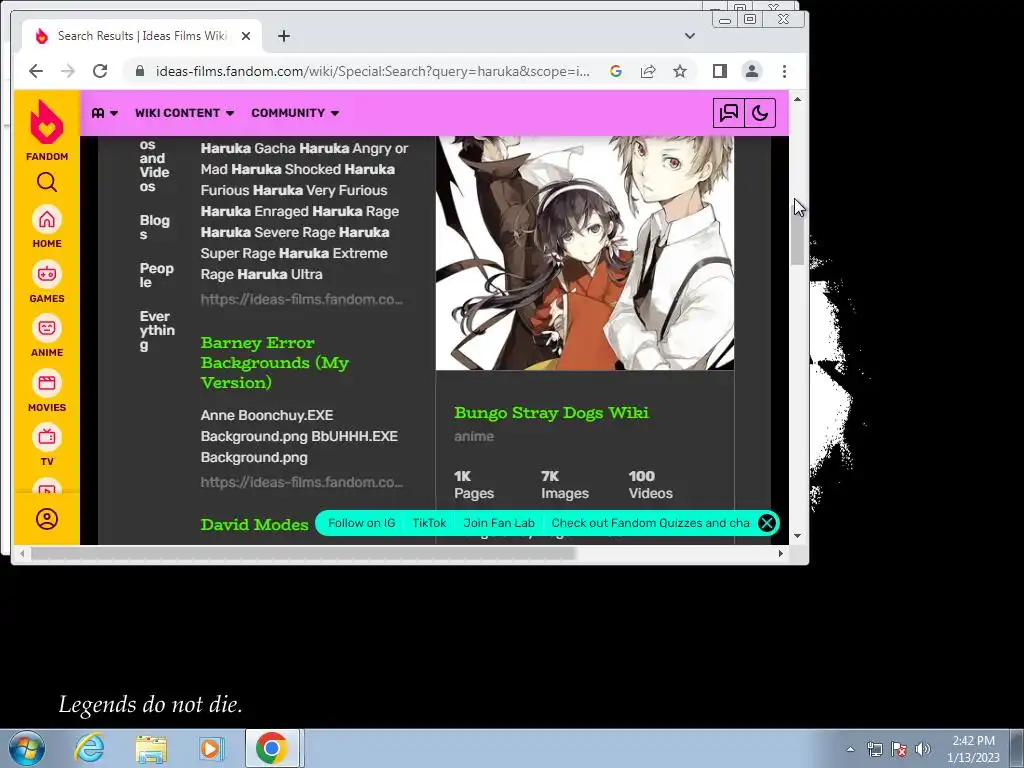Close the teal promo banner
The width and height of the screenshot is (1024, 768).
[x=767, y=523]
